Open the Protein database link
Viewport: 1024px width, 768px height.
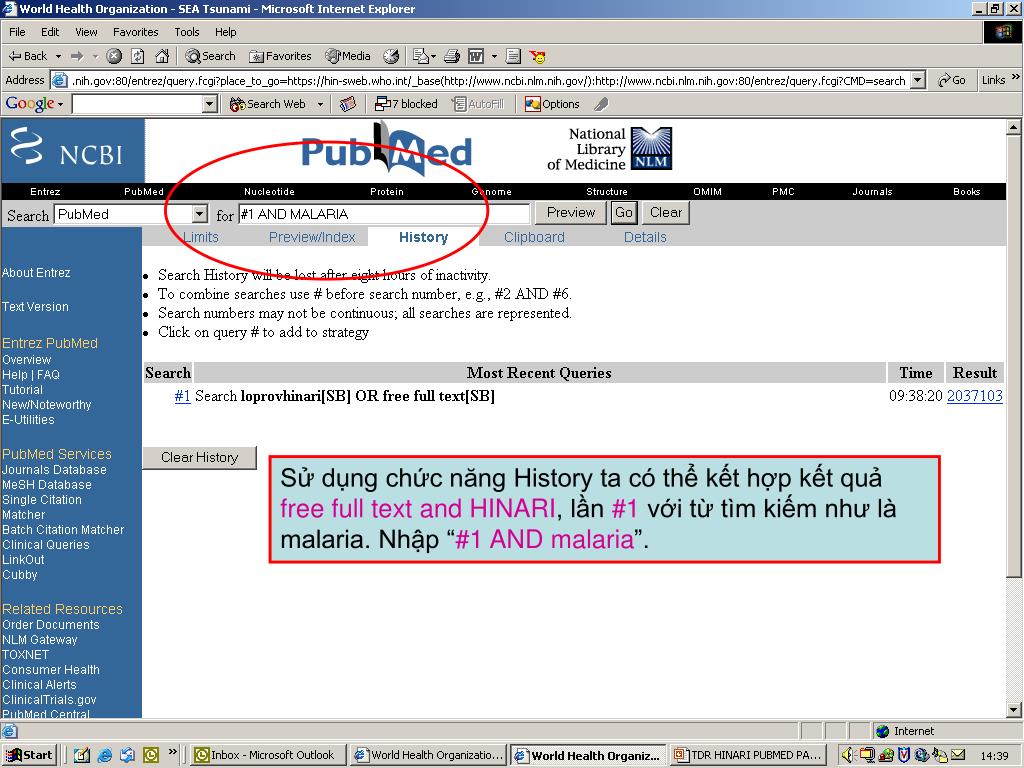[387, 191]
